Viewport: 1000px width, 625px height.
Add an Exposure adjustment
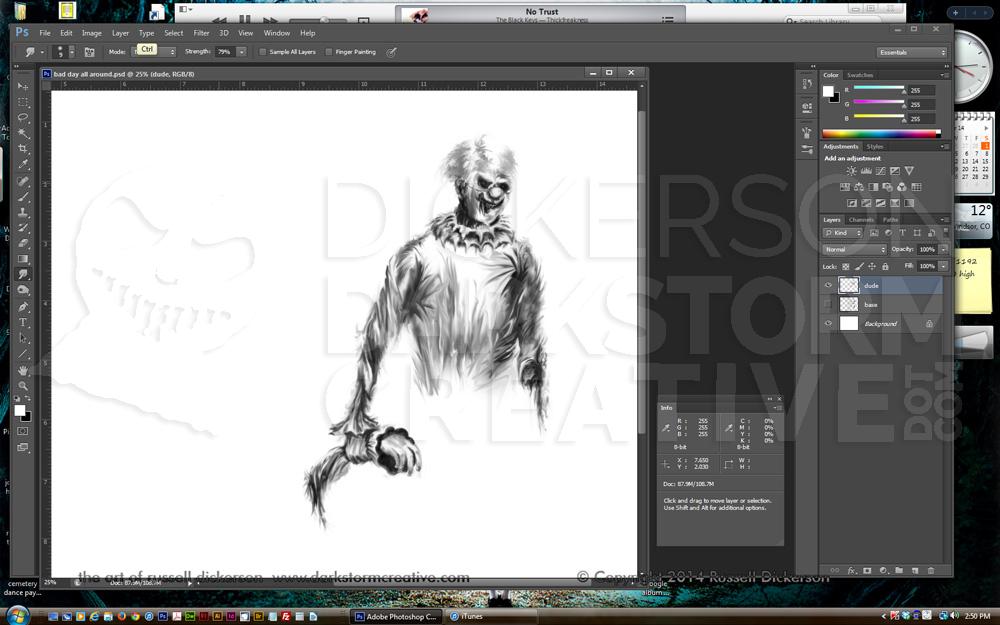[x=895, y=171]
